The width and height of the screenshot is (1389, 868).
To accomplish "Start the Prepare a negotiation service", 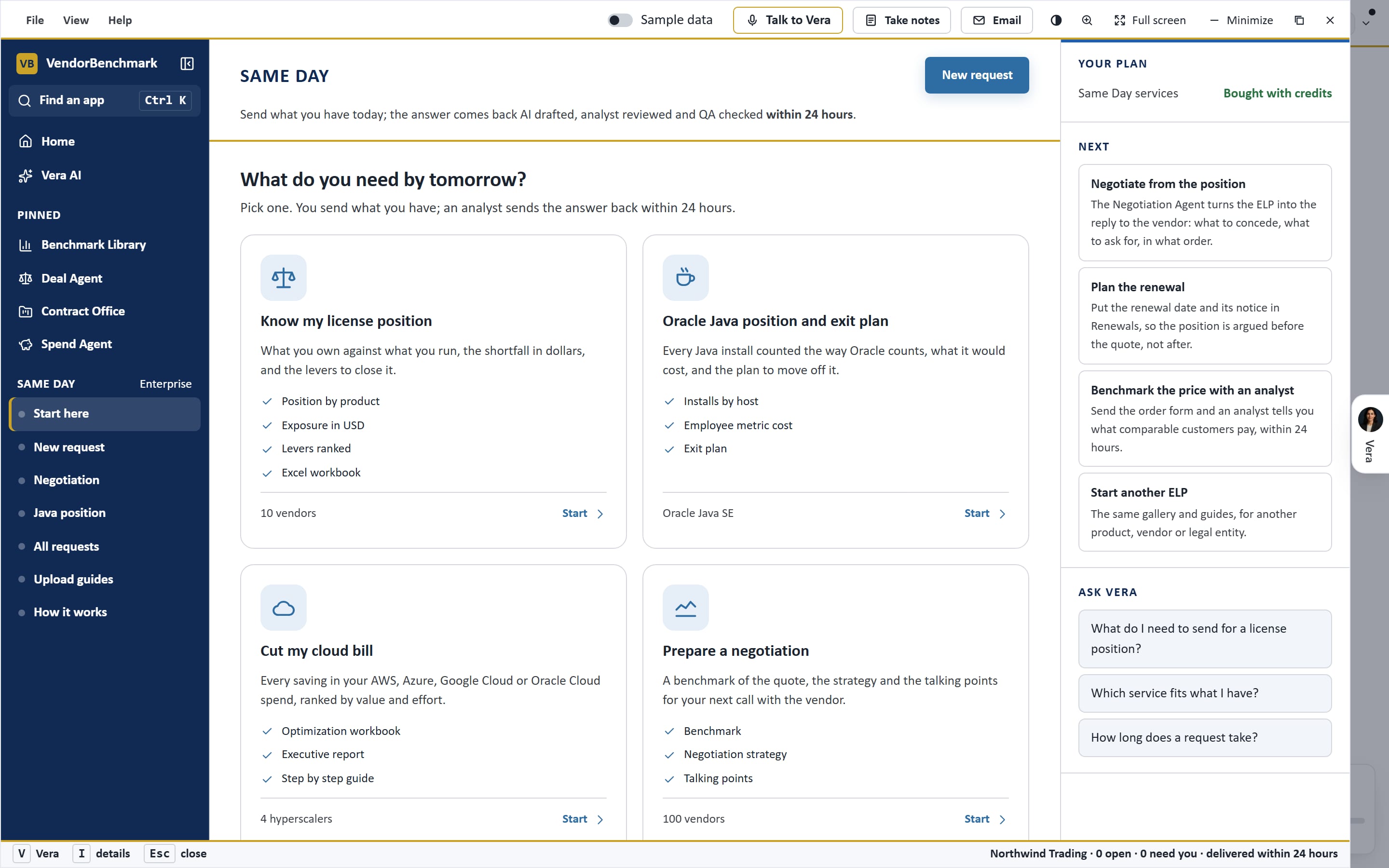I will [985, 819].
